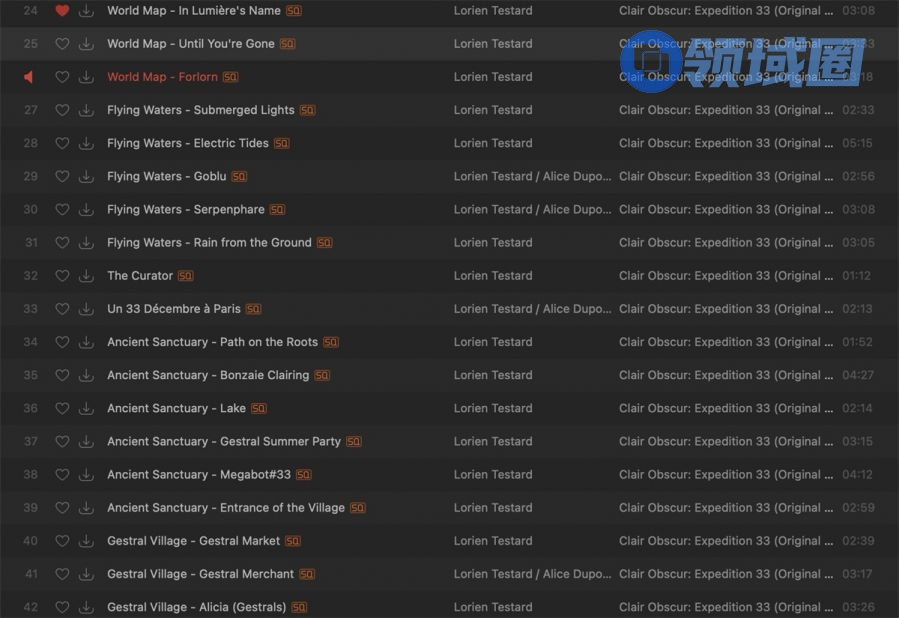Click download icon for Ancient Sanctuary - Lake
Viewport: 899px width, 618px height.
[x=87, y=408]
